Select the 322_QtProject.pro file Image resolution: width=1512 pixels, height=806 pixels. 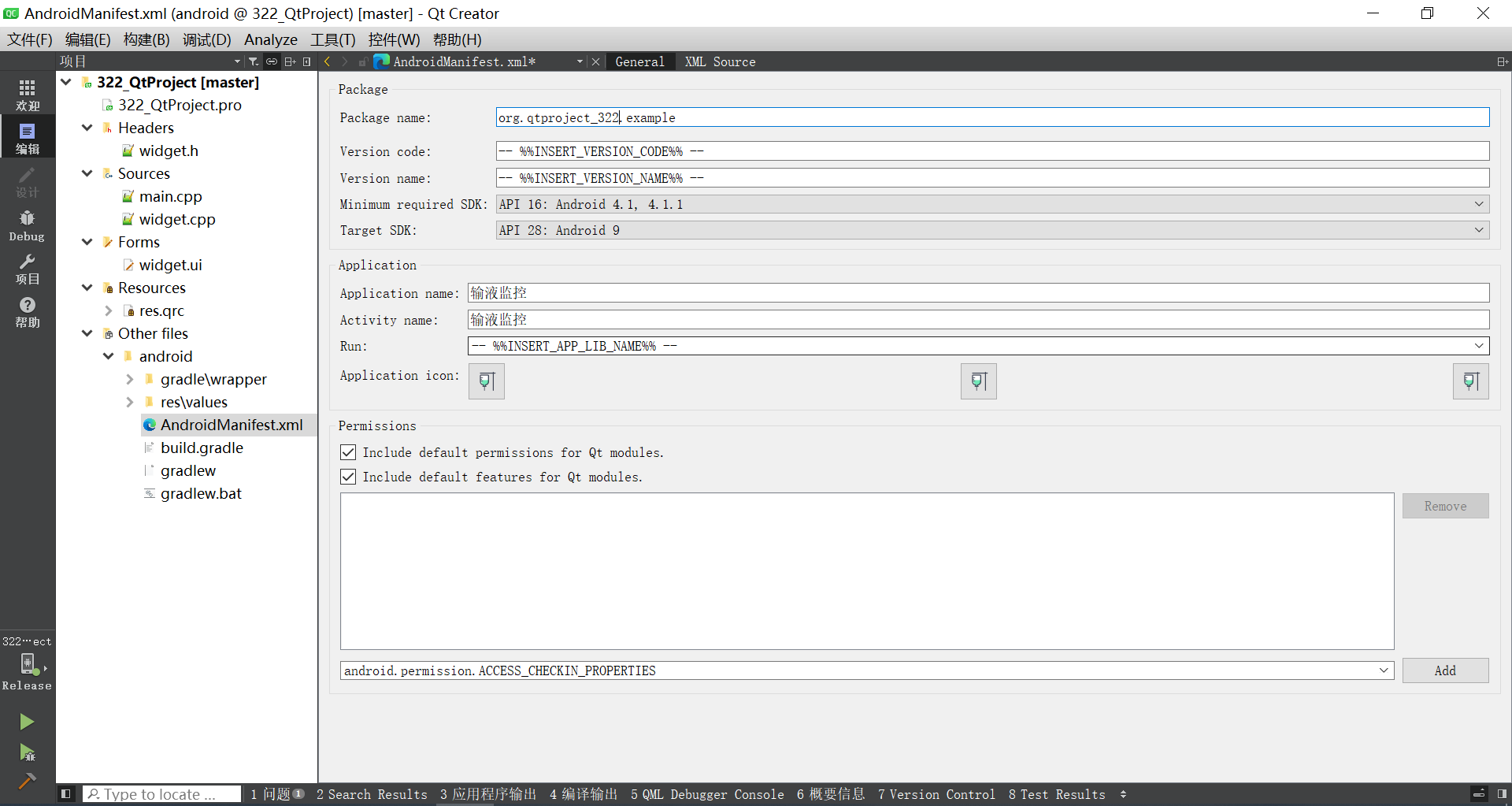point(180,105)
